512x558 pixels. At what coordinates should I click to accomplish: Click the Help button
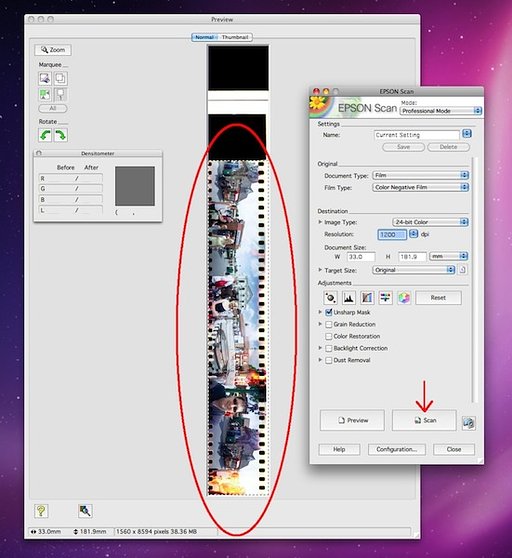pos(339,449)
